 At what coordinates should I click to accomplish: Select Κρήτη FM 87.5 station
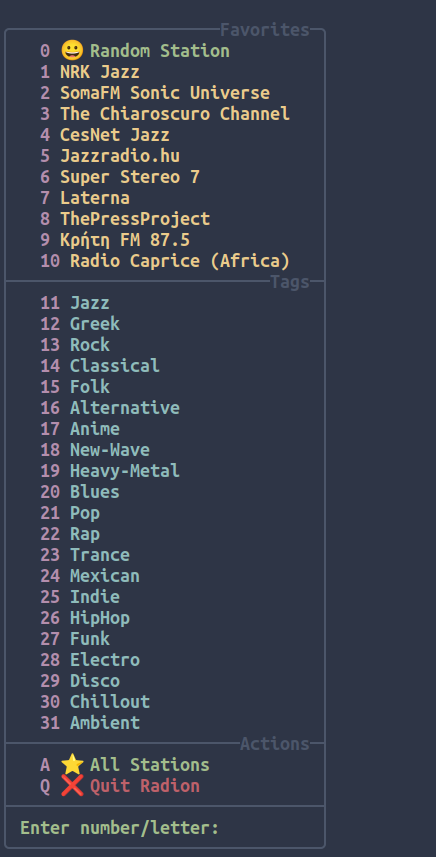pos(125,240)
